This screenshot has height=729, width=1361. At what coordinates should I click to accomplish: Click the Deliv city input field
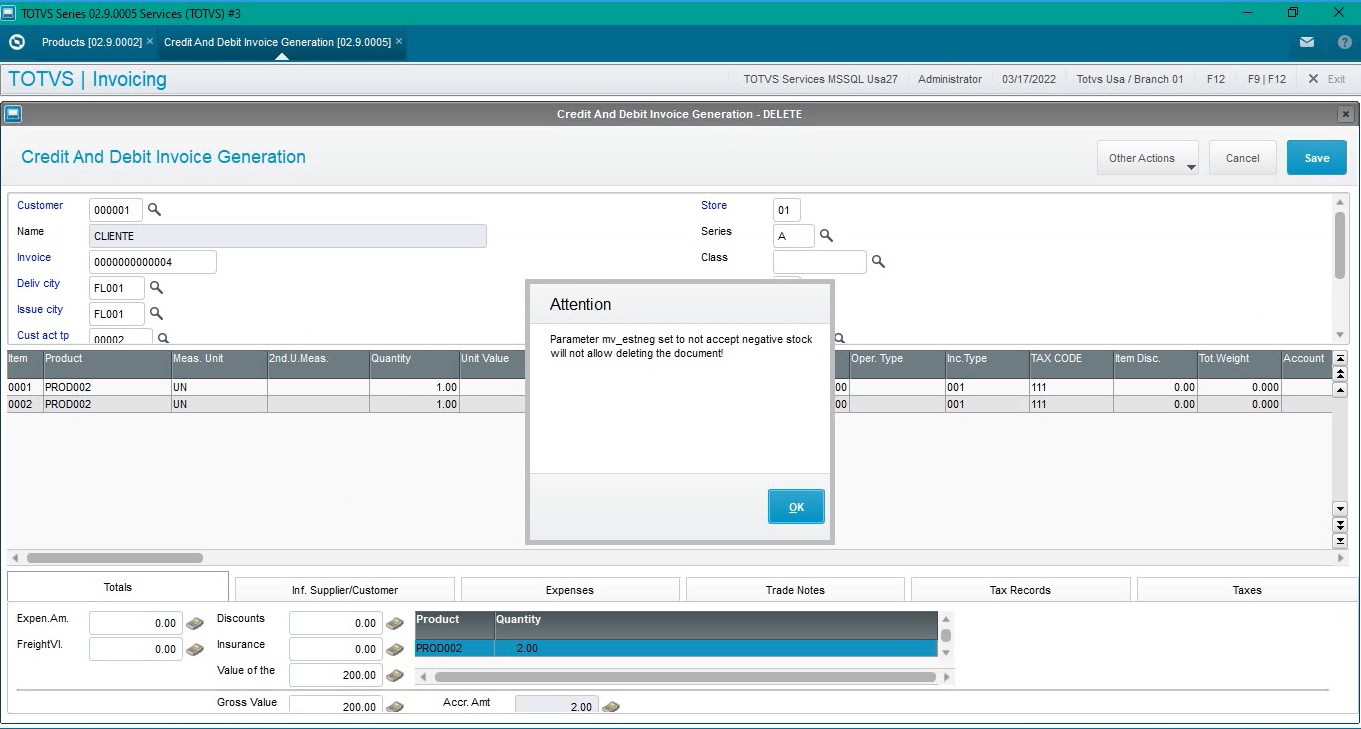(x=117, y=288)
